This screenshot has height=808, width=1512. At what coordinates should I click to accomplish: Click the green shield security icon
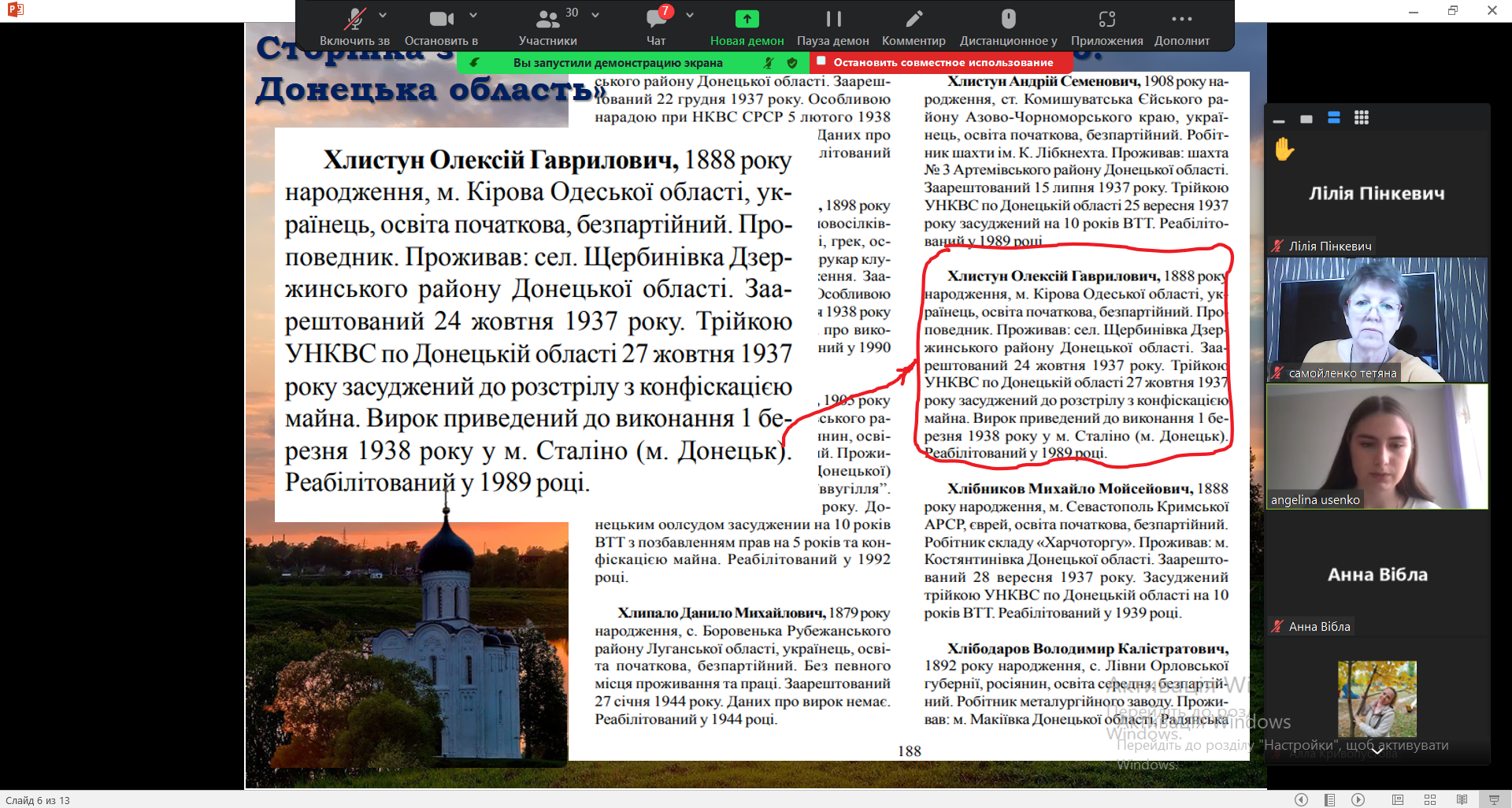[x=792, y=62]
